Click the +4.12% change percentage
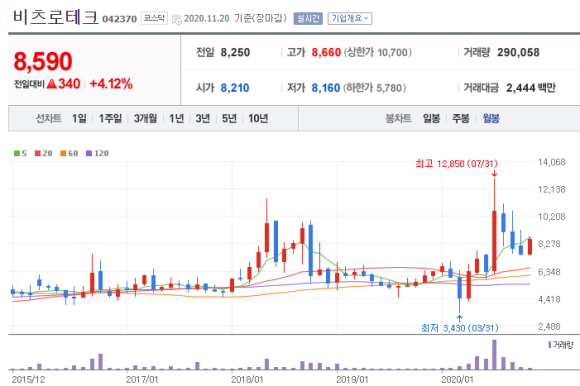Screen dimensions: 580x386 pos(111,84)
